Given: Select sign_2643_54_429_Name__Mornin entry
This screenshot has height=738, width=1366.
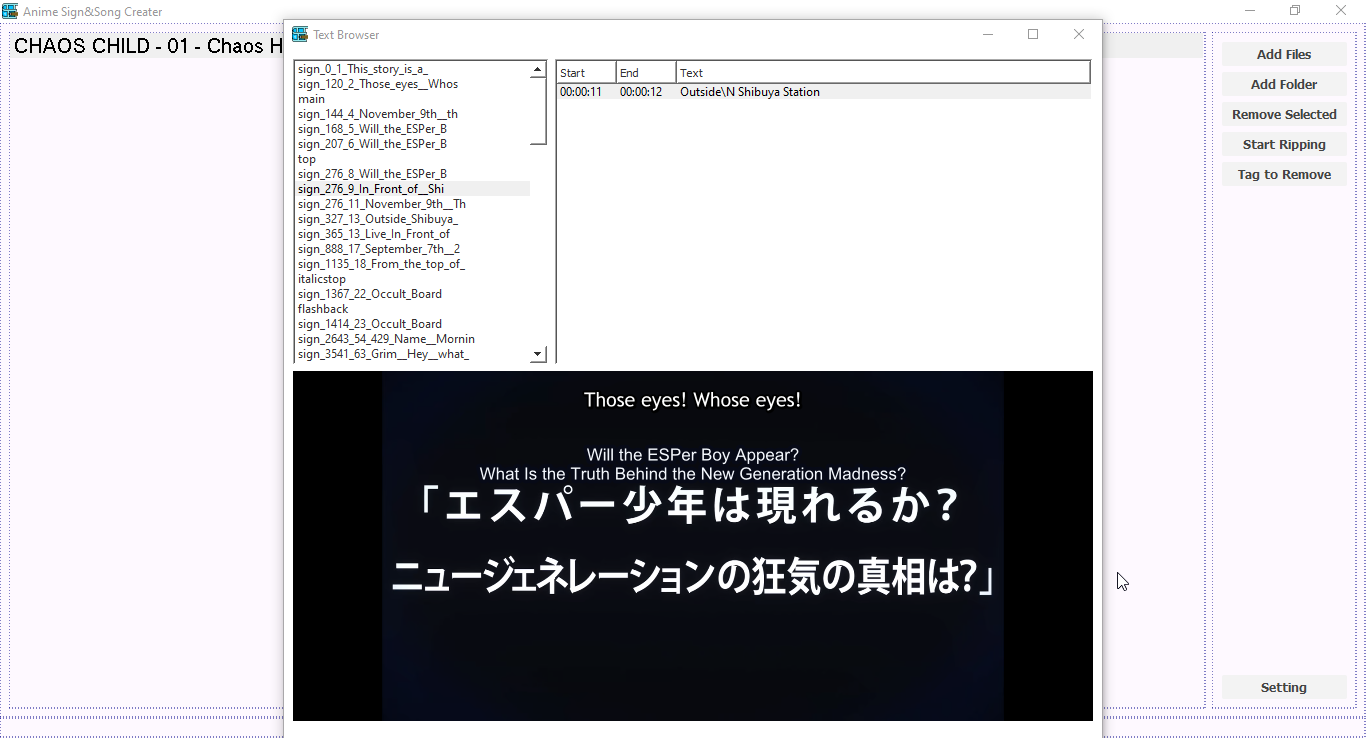Looking at the screenshot, I should click(x=412, y=339).
